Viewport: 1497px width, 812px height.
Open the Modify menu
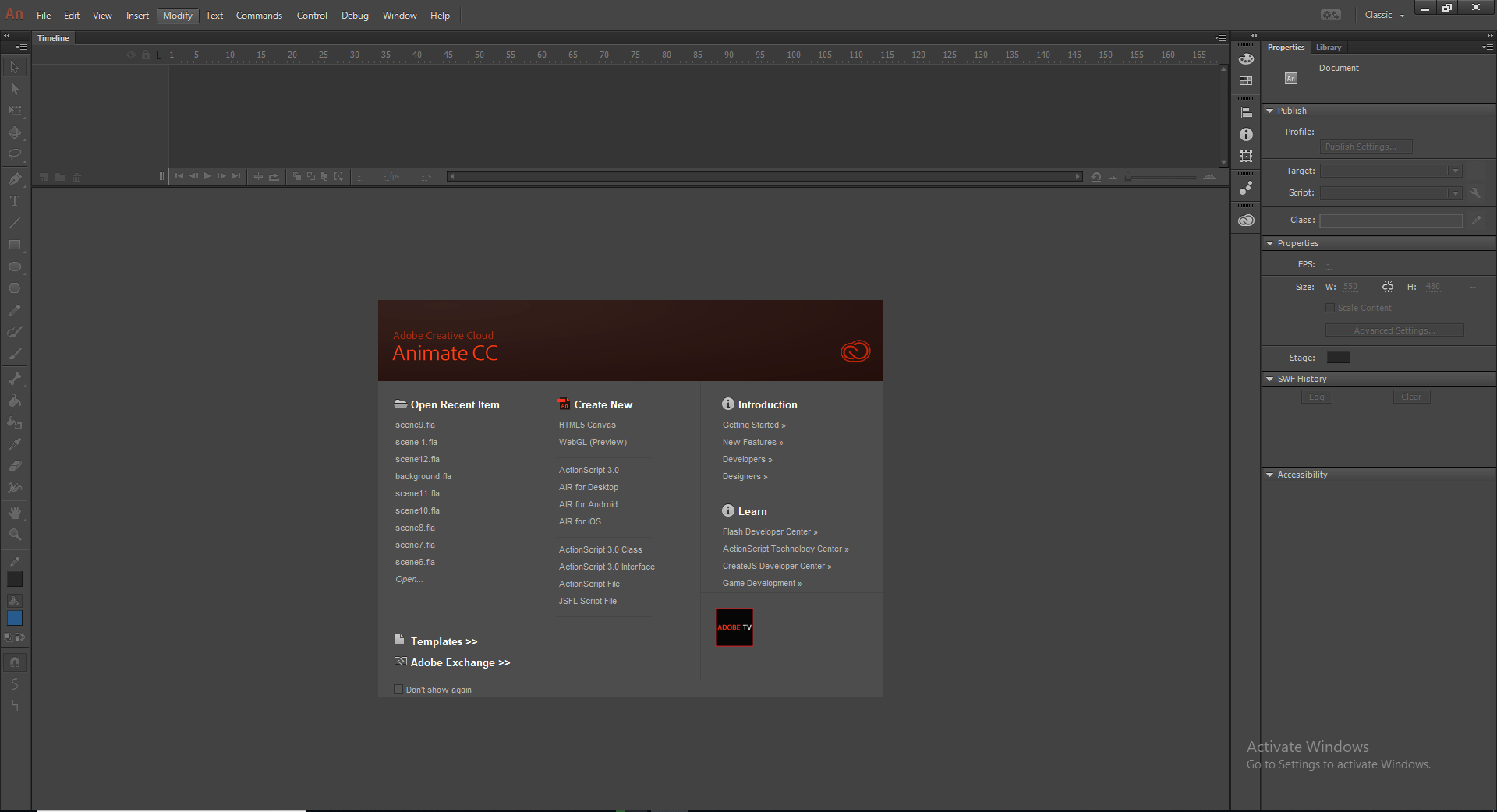coord(178,16)
